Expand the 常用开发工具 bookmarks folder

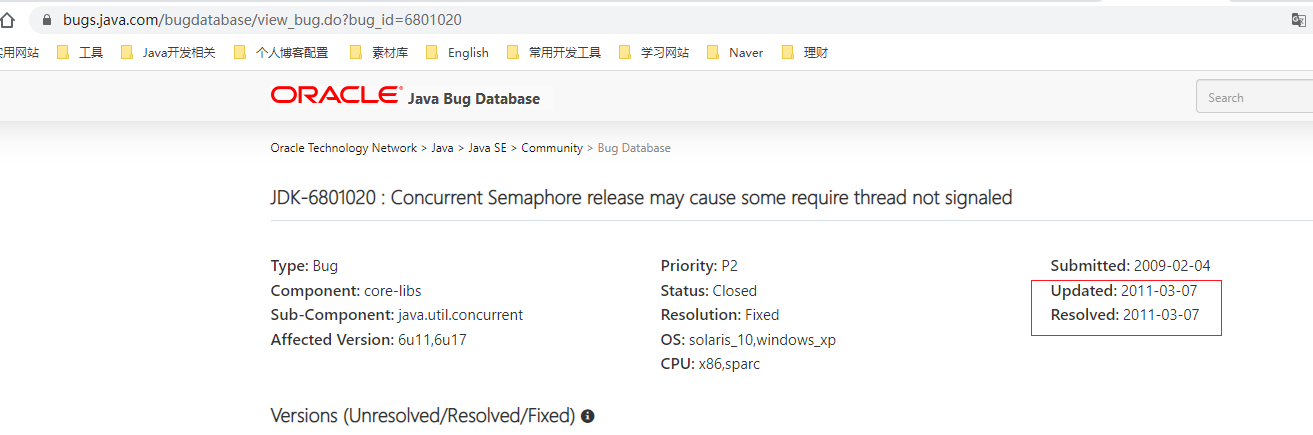pyautogui.click(x=553, y=53)
